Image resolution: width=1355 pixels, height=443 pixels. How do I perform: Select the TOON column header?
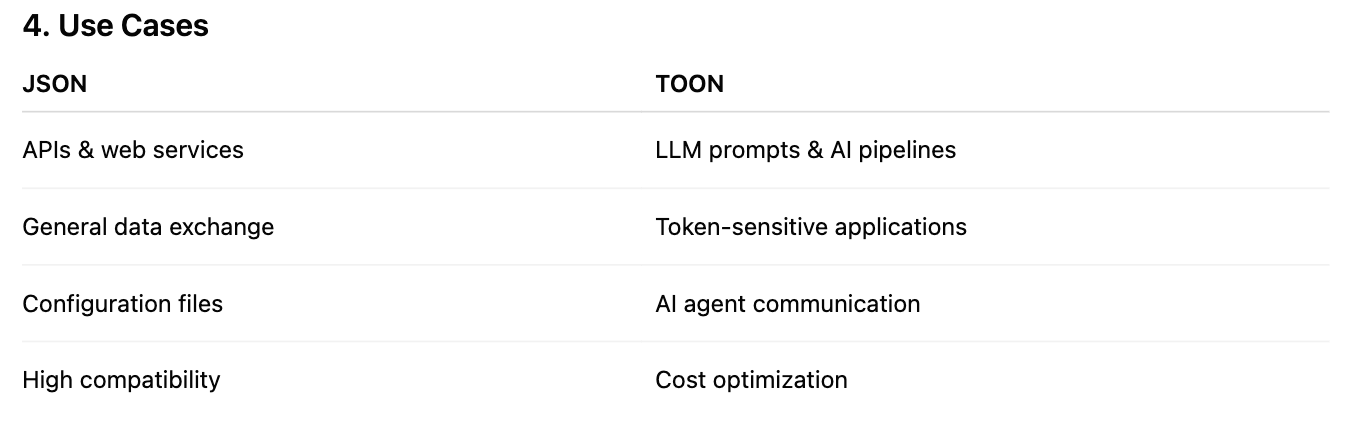coord(689,84)
